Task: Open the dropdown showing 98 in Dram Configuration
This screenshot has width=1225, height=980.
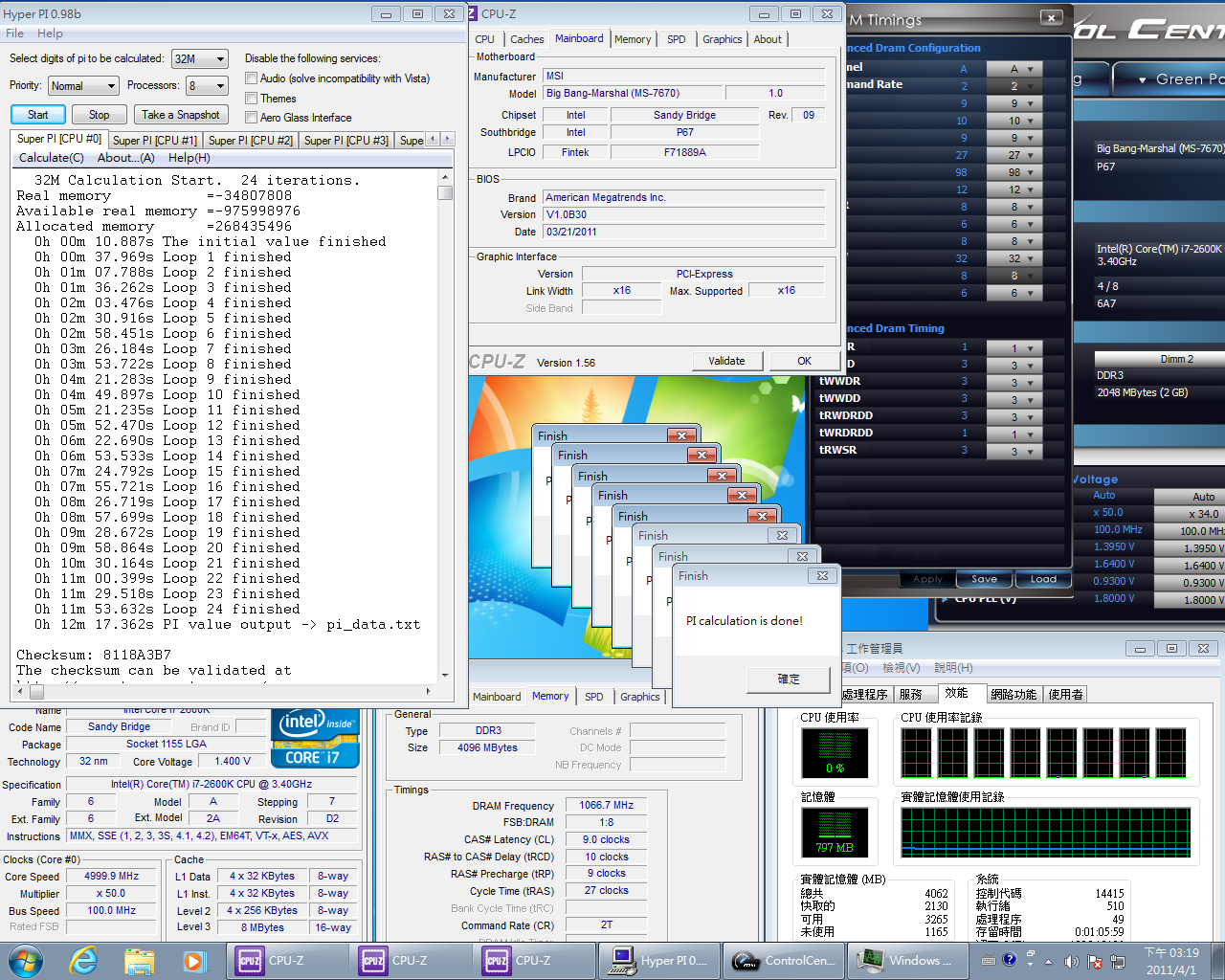Action: point(1015,172)
